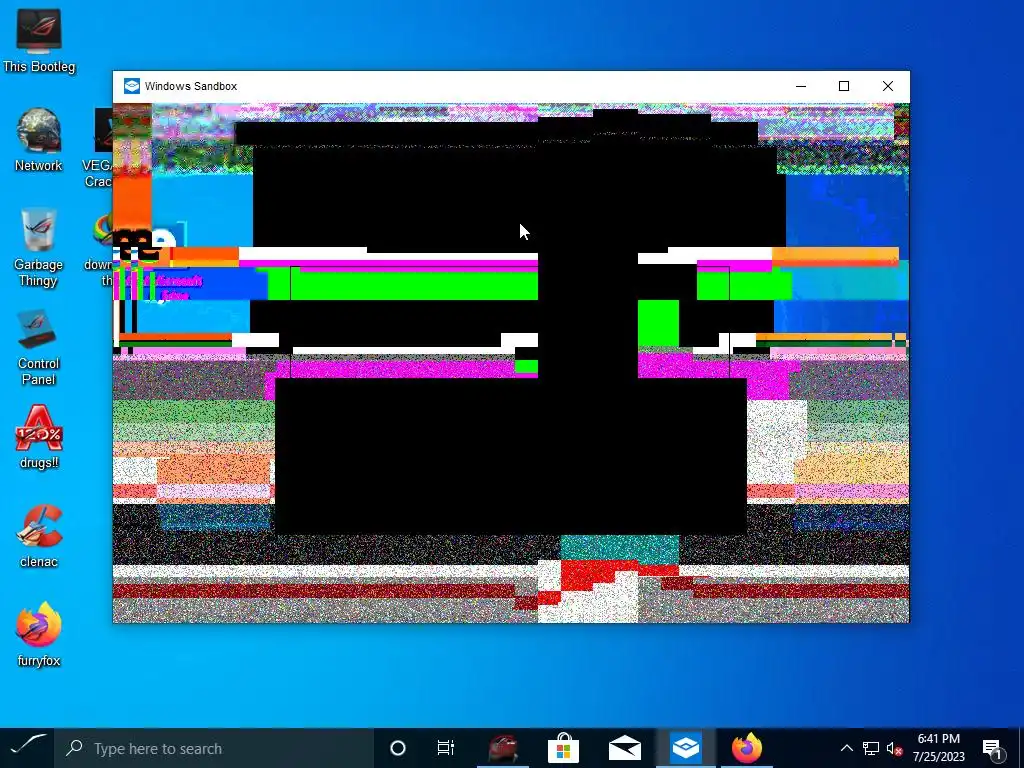Viewport: 1024px width, 768px height.
Task: Select the clenac desktop icon
Action: point(39,536)
